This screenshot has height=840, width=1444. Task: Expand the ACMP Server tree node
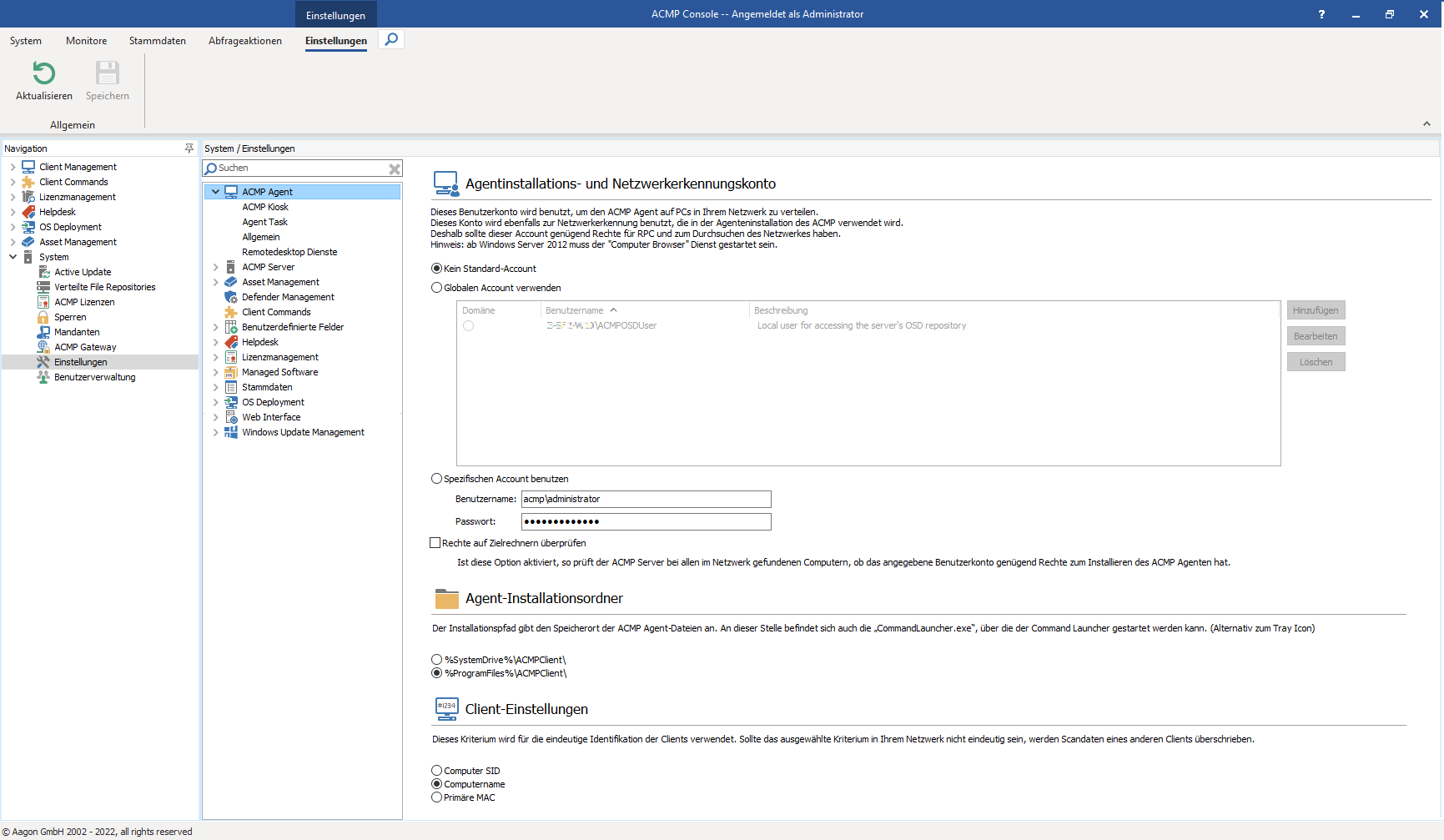(x=215, y=267)
